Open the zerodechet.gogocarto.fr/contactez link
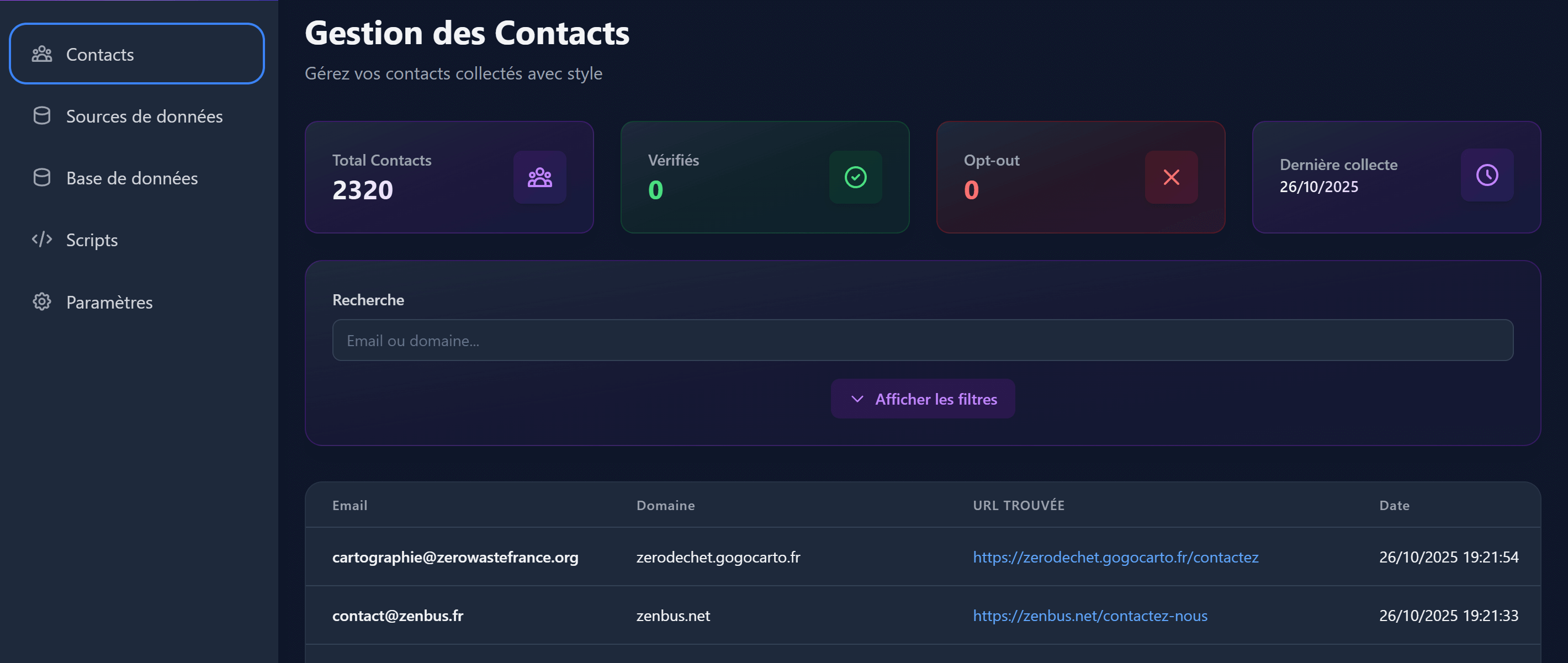Viewport: 1568px width, 663px height. 1115,556
